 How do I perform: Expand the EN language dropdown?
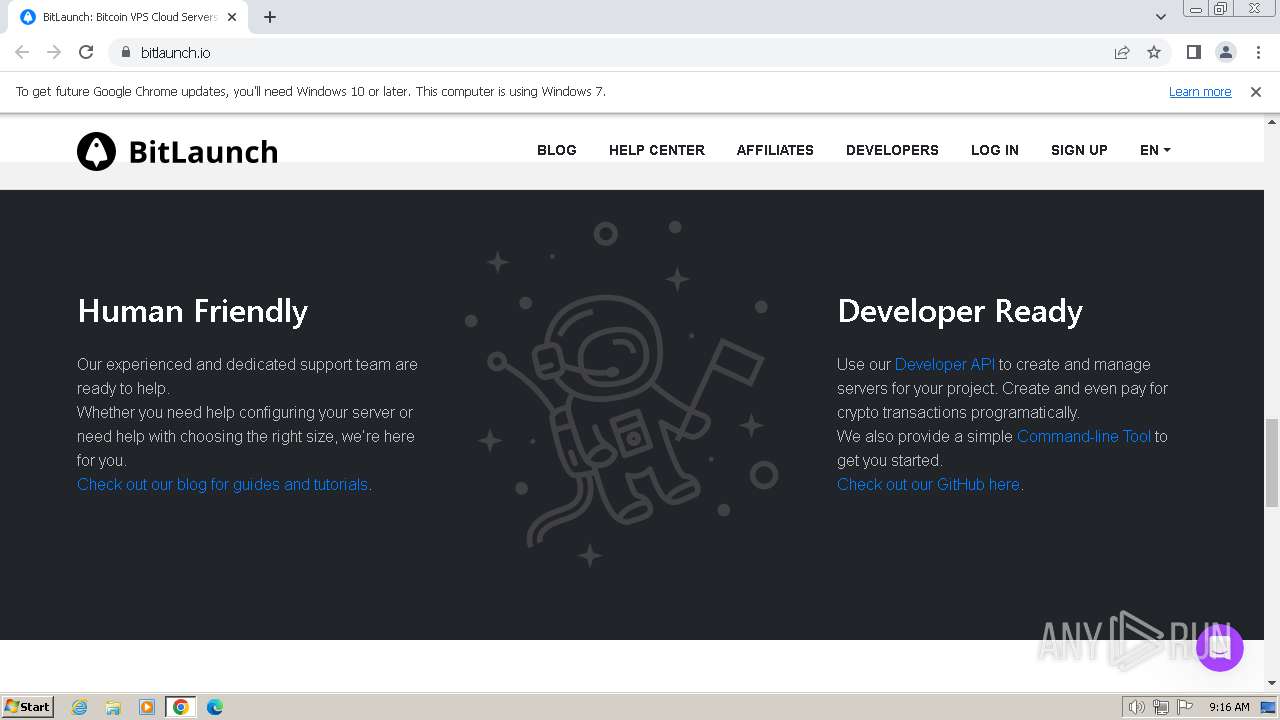point(1155,150)
